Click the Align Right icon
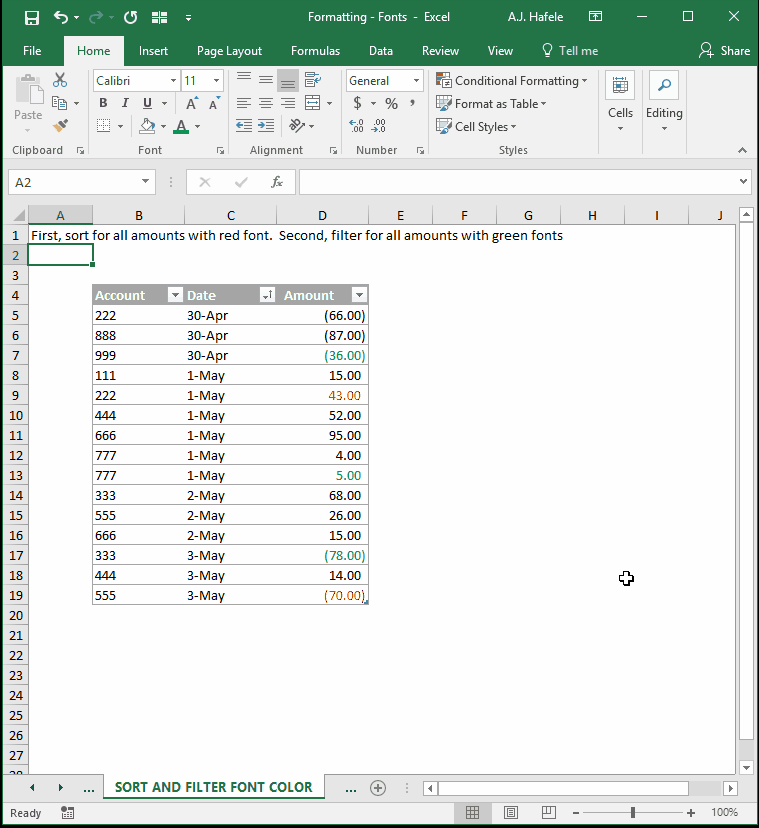 tap(288, 103)
